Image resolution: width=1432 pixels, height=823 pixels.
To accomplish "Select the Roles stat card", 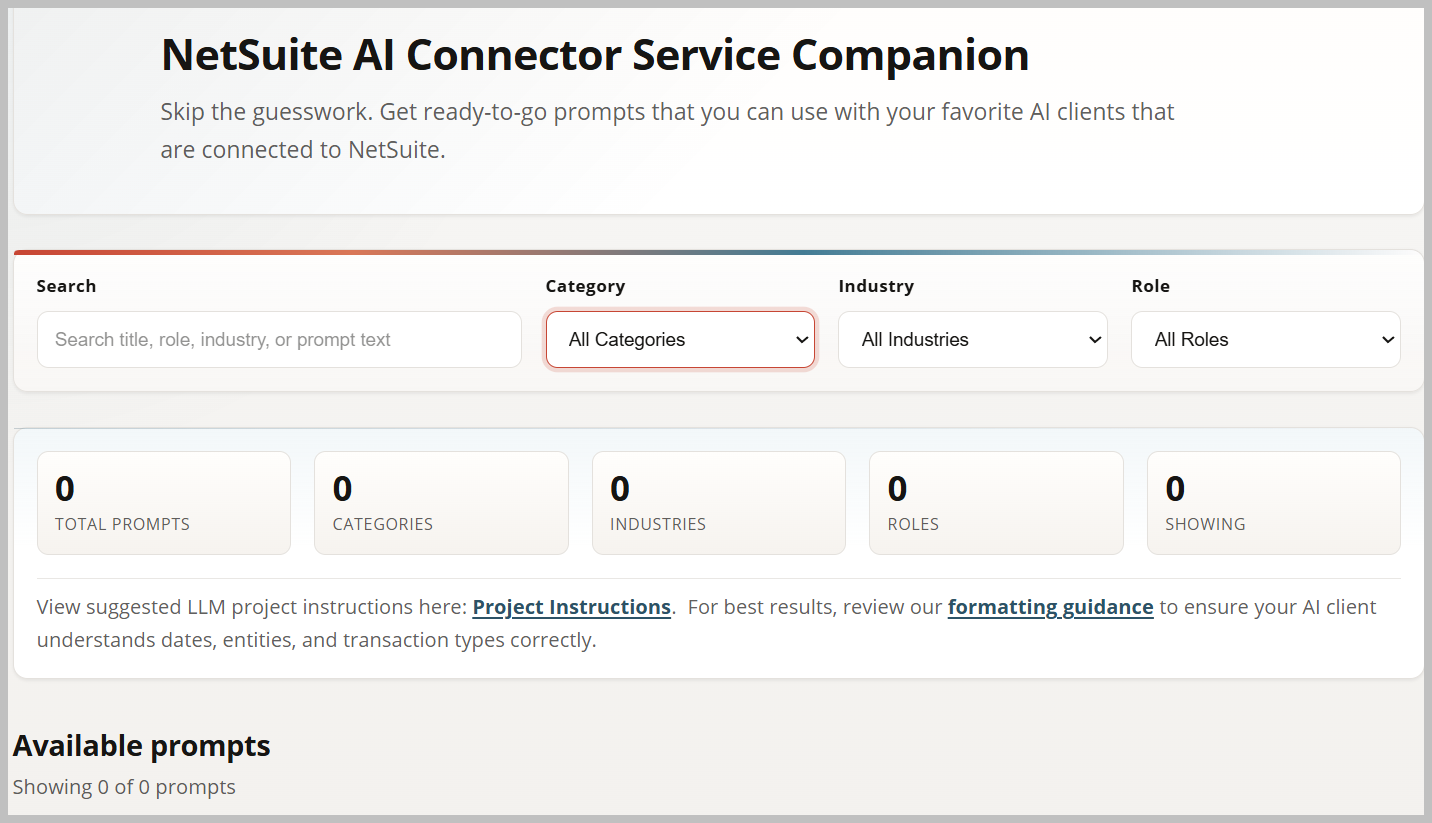I will pos(996,503).
